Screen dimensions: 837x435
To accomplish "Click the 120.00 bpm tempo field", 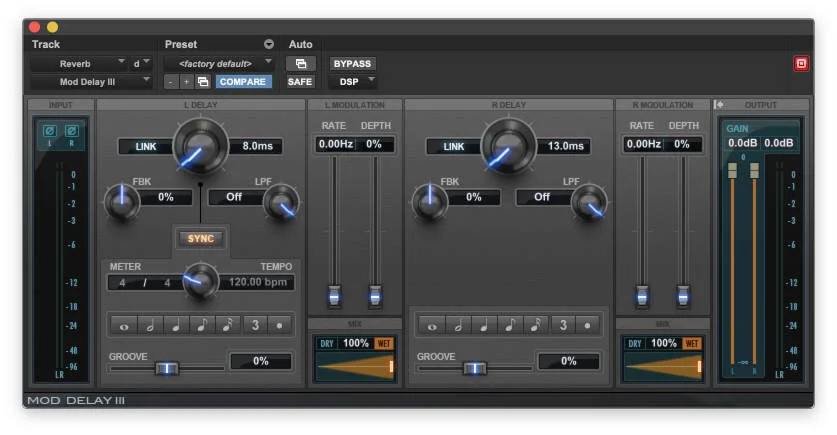I will 257,282.
